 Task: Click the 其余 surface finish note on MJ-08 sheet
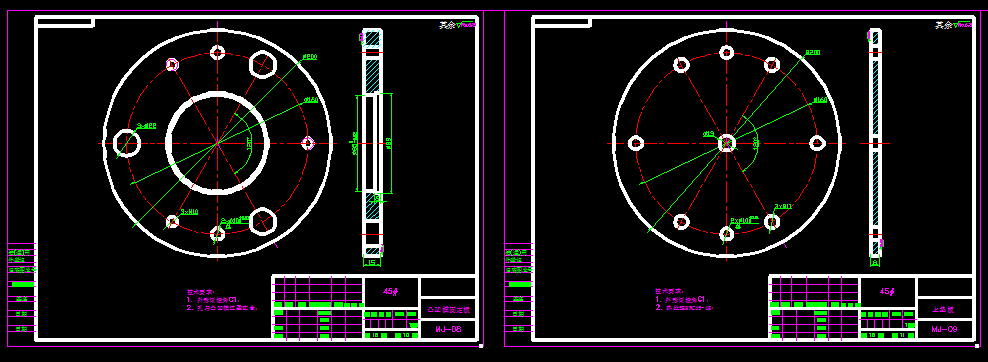tap(447, 25)
